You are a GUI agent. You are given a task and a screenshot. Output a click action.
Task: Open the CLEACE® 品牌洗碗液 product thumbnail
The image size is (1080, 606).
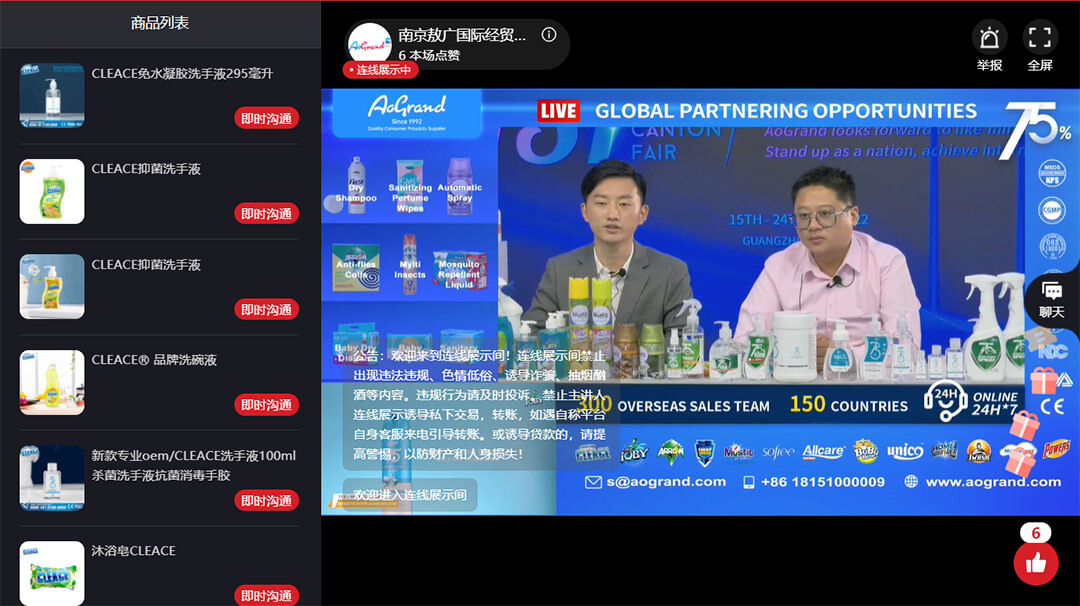tap(52, 382)
